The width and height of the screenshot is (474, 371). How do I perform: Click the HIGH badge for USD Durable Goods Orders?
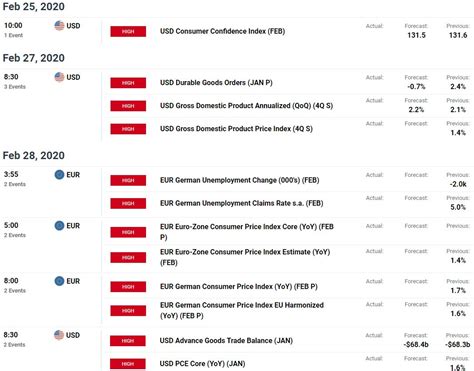point(128,83)
